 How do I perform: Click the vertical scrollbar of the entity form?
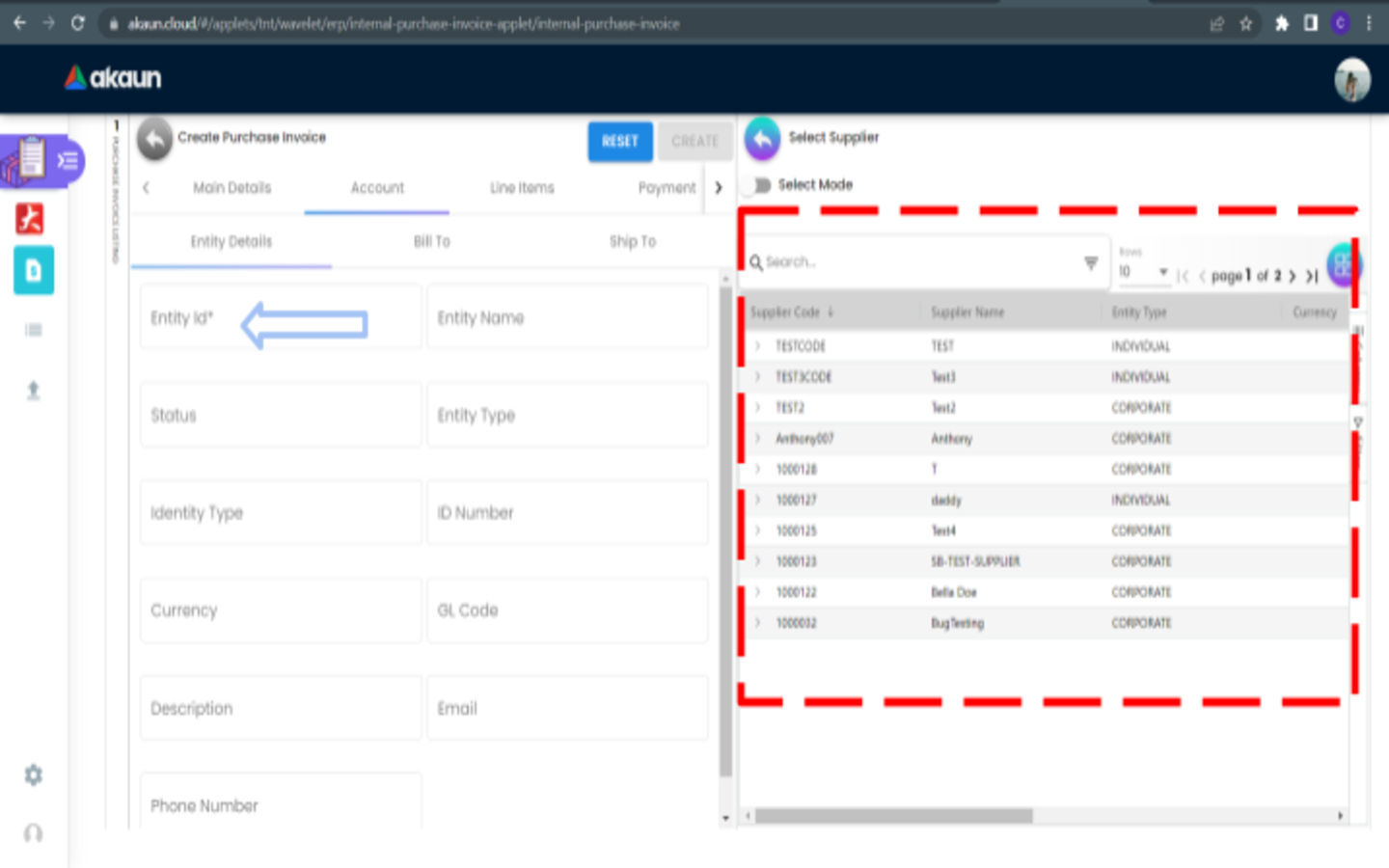[x=725, y=531]
